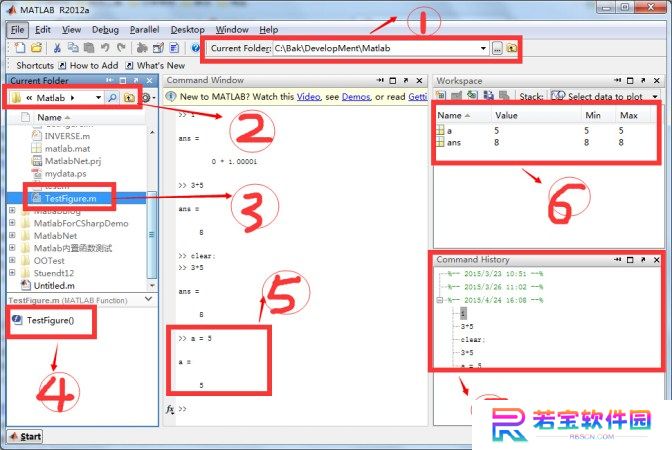Viewport: 672px width, 450px height.
Task: Undock the Command Window panel
Action: tap(406, 80)
